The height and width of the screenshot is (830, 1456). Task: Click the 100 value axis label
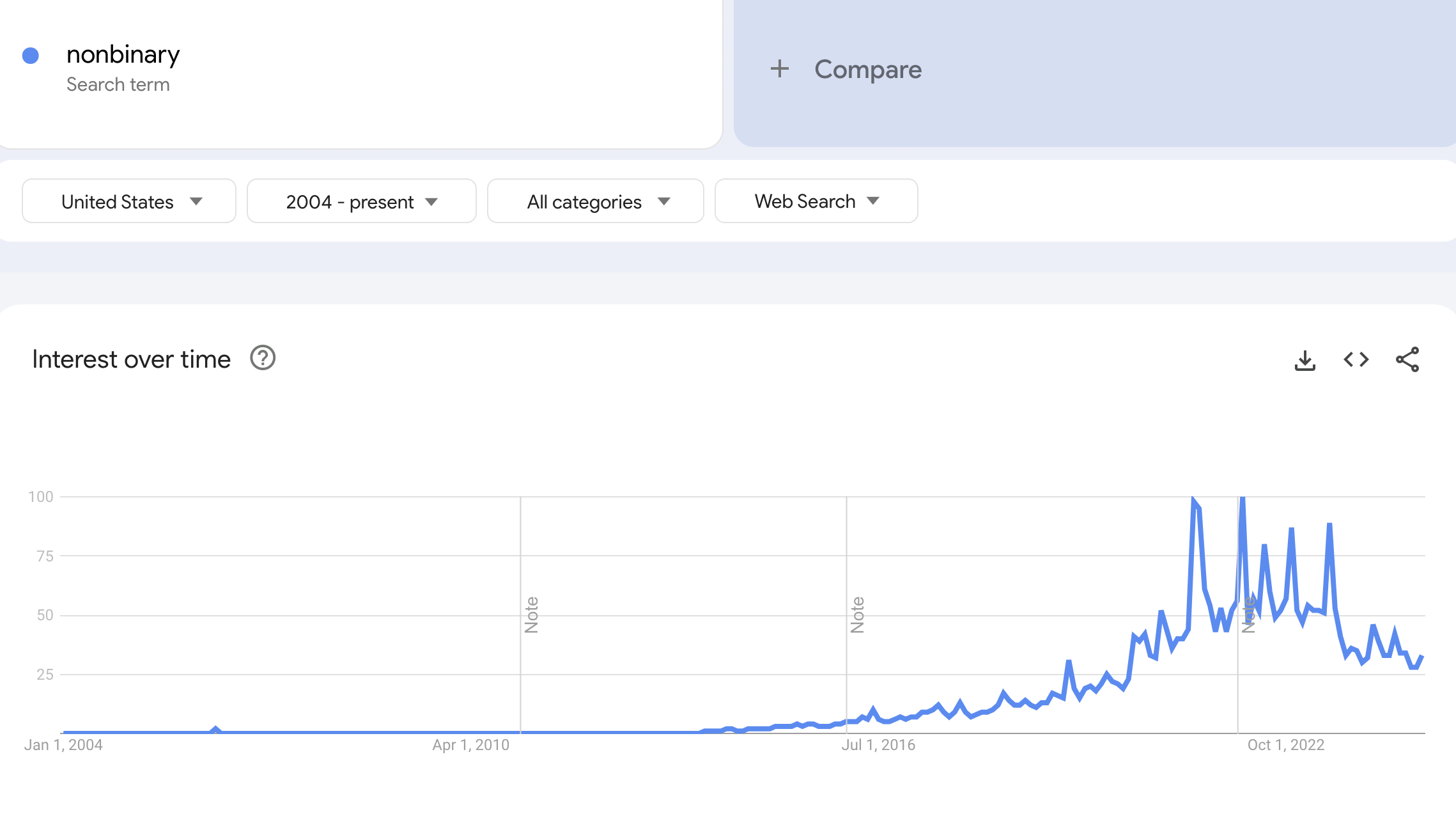(41, 497)
